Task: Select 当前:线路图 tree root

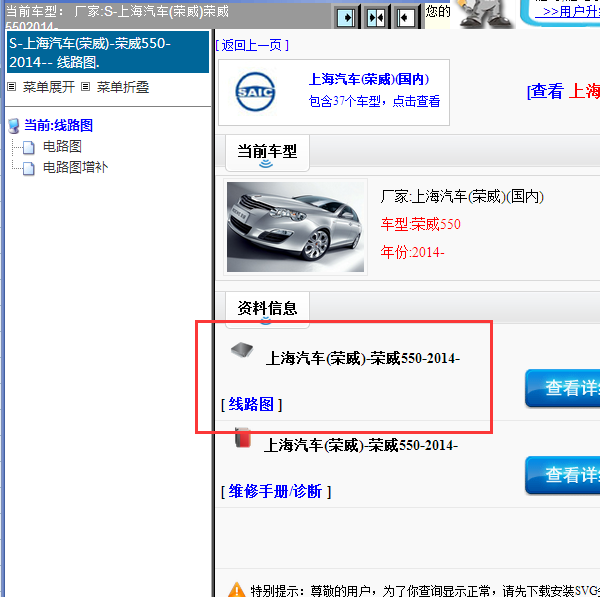Action: click(x=59, y=125)
